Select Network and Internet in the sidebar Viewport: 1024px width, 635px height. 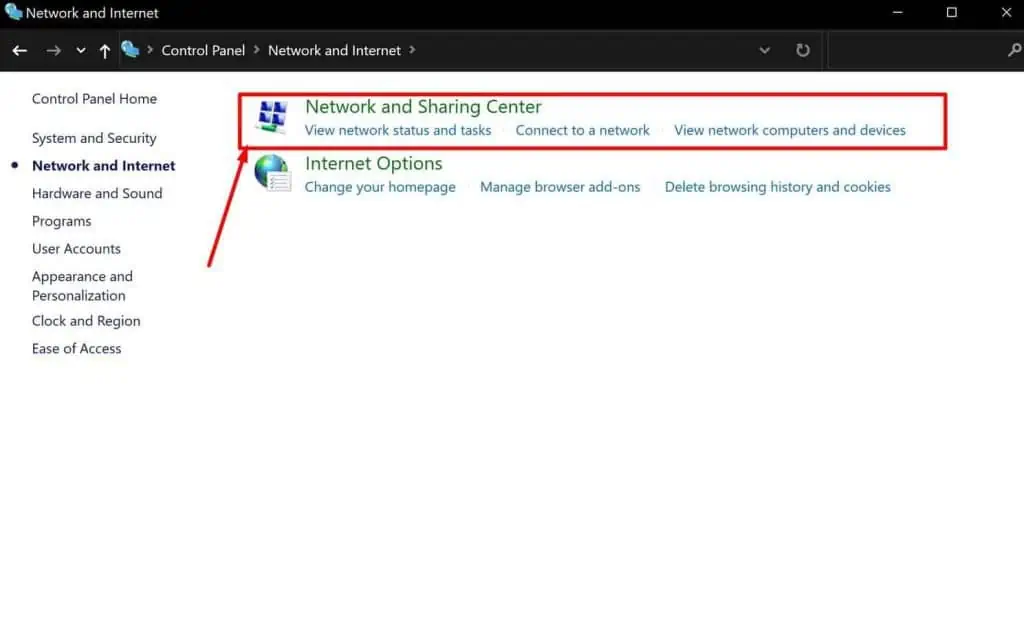point(102,165)
